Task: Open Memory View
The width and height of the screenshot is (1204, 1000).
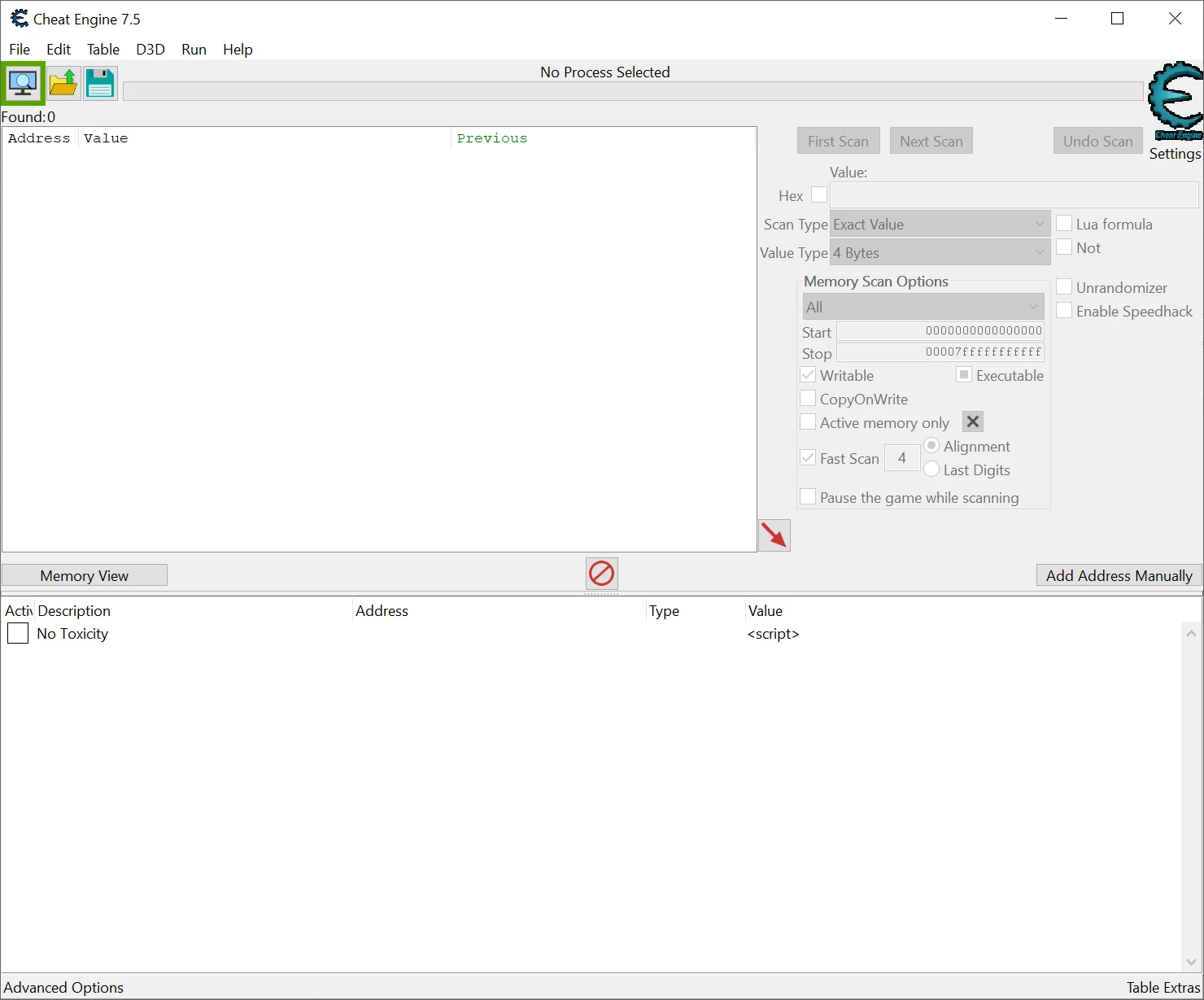Action: coord(85,575)
